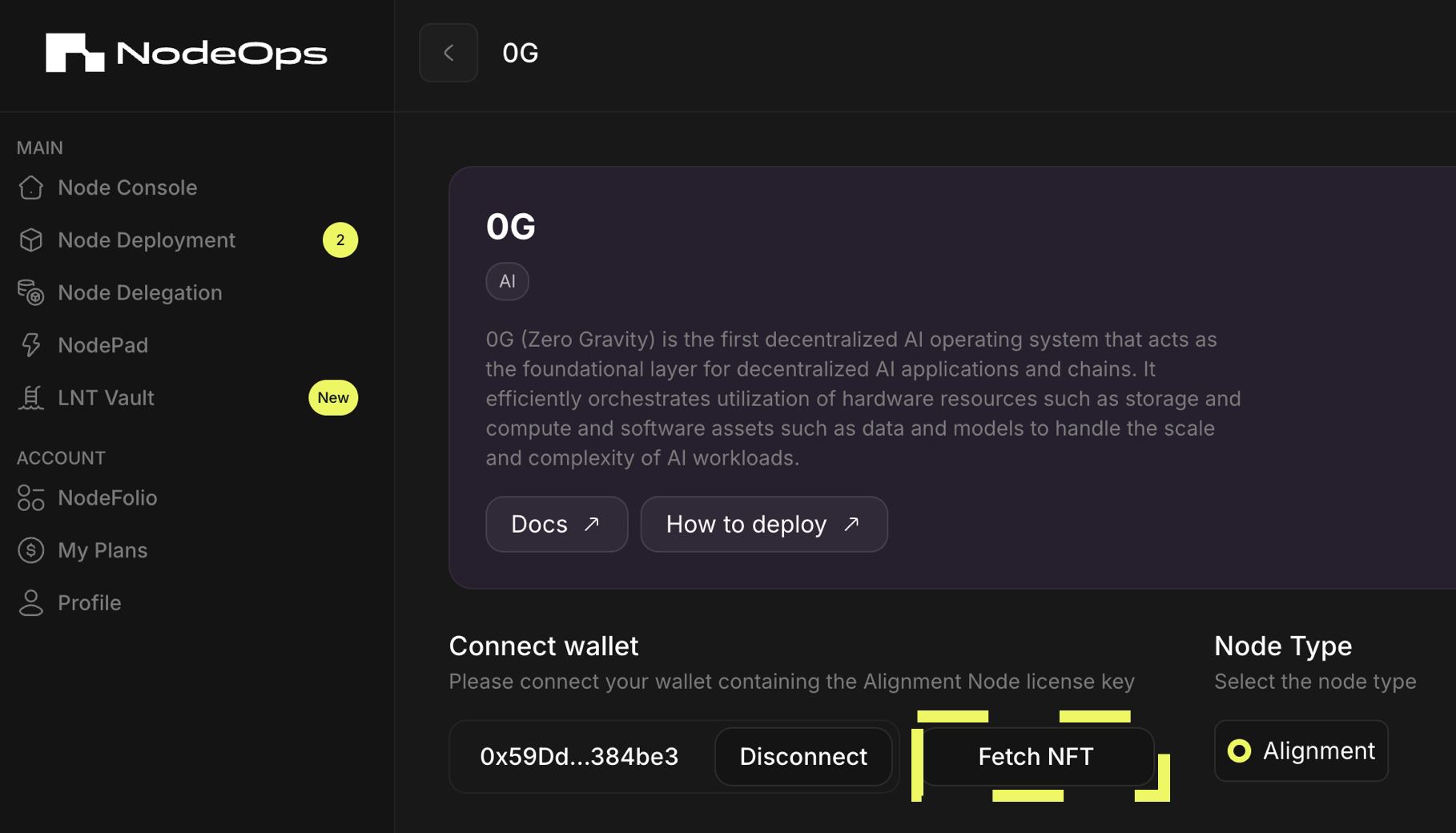Switch to the Node Delegation menu entry

(x=139, y=292)
